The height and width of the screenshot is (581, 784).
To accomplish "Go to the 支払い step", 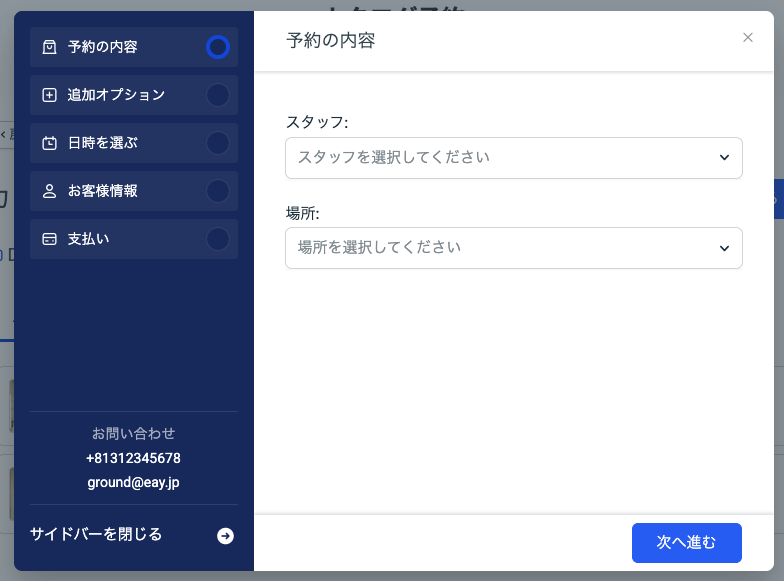I will (x=89, y=239).
